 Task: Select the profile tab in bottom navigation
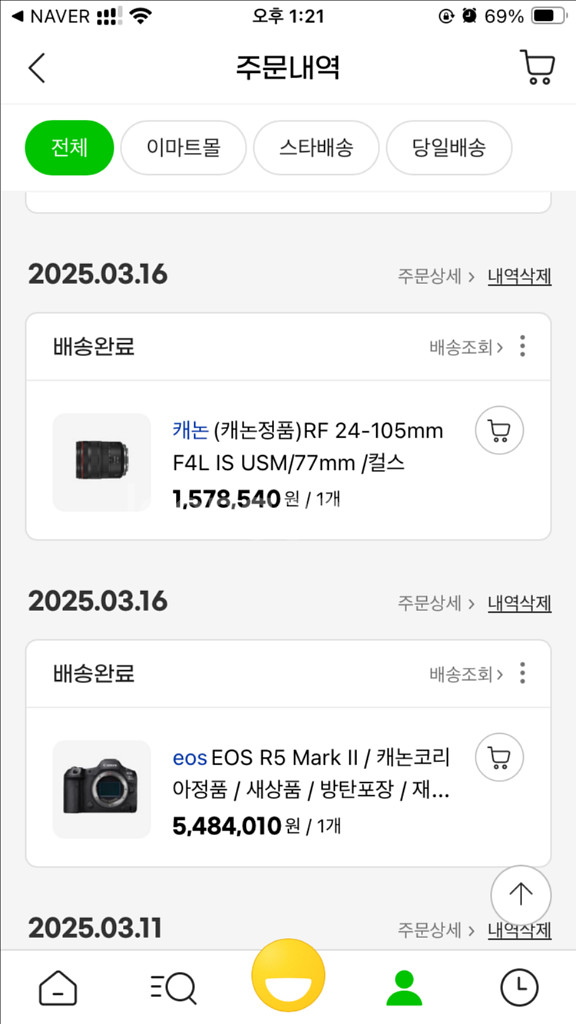402,988
